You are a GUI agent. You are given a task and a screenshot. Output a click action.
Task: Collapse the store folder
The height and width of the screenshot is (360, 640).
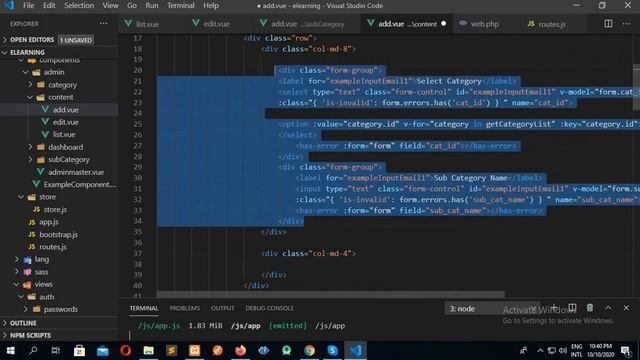[47, 197]
